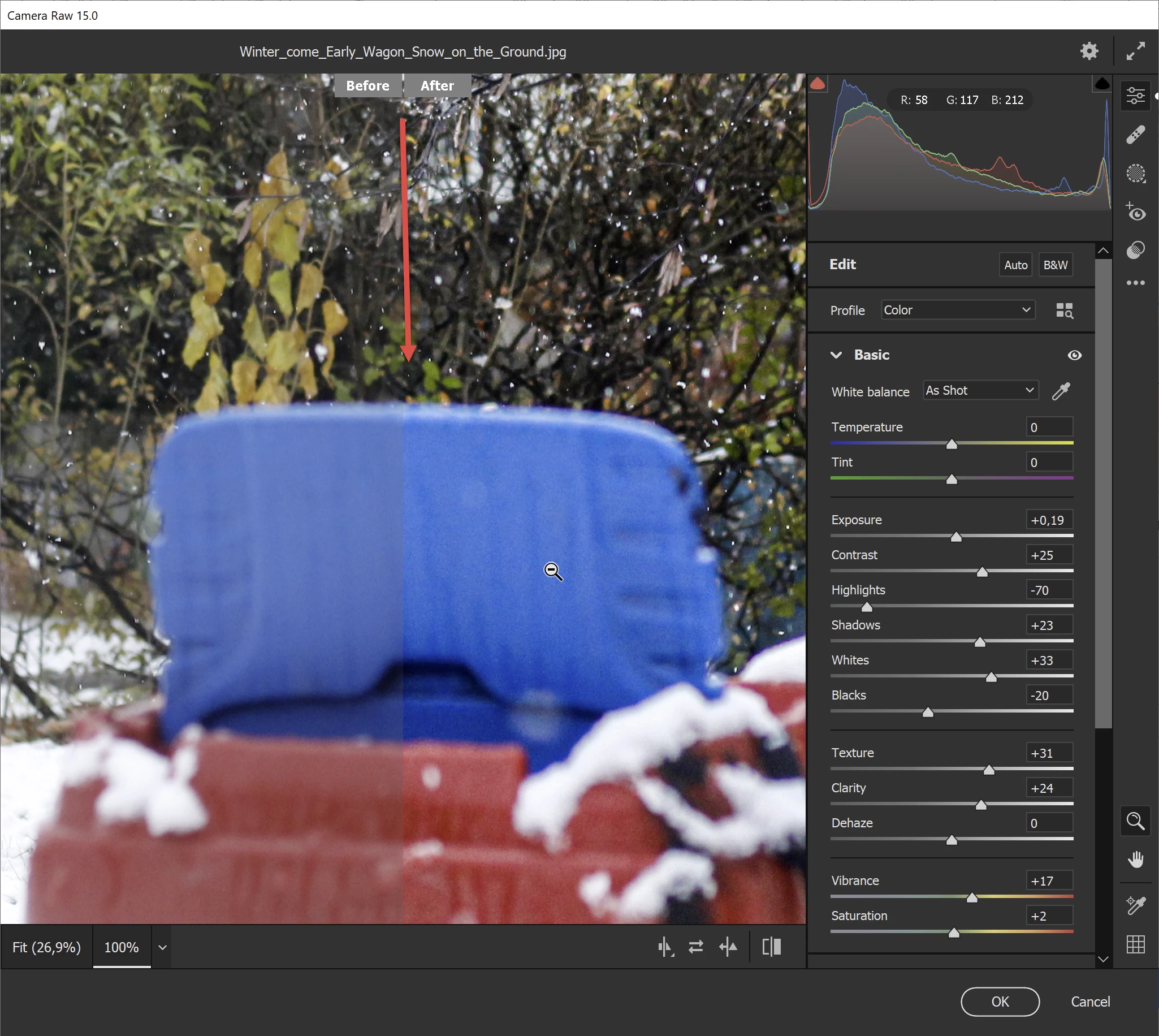Viewport: 1159px width, 1036px height.
Task: Select the Red Eye removal tool
Action: (x=1135, y=211)
